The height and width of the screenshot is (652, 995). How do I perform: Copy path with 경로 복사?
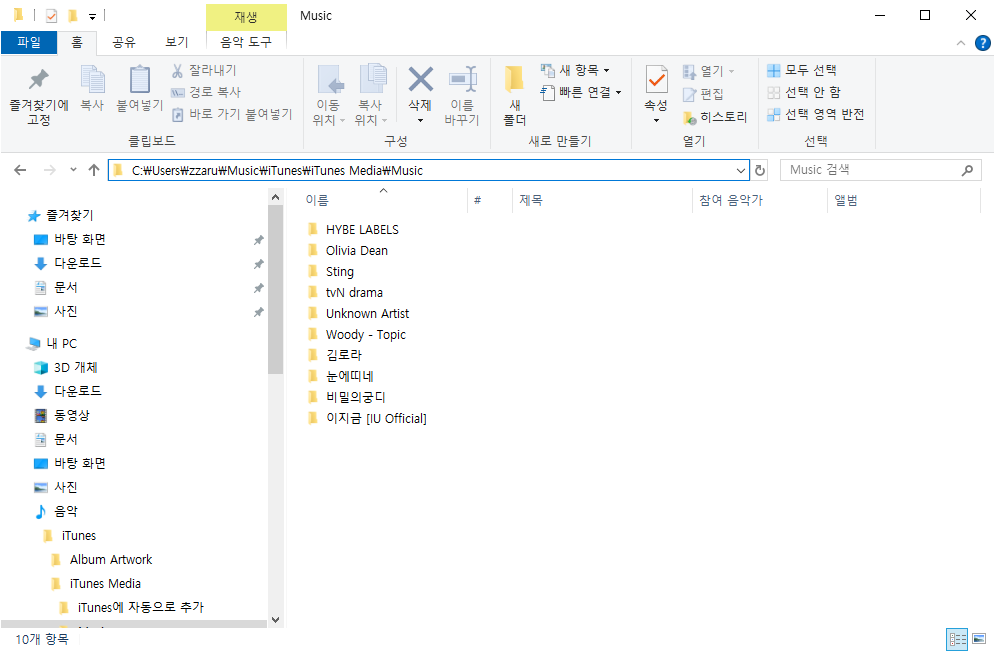coord(206,92)
